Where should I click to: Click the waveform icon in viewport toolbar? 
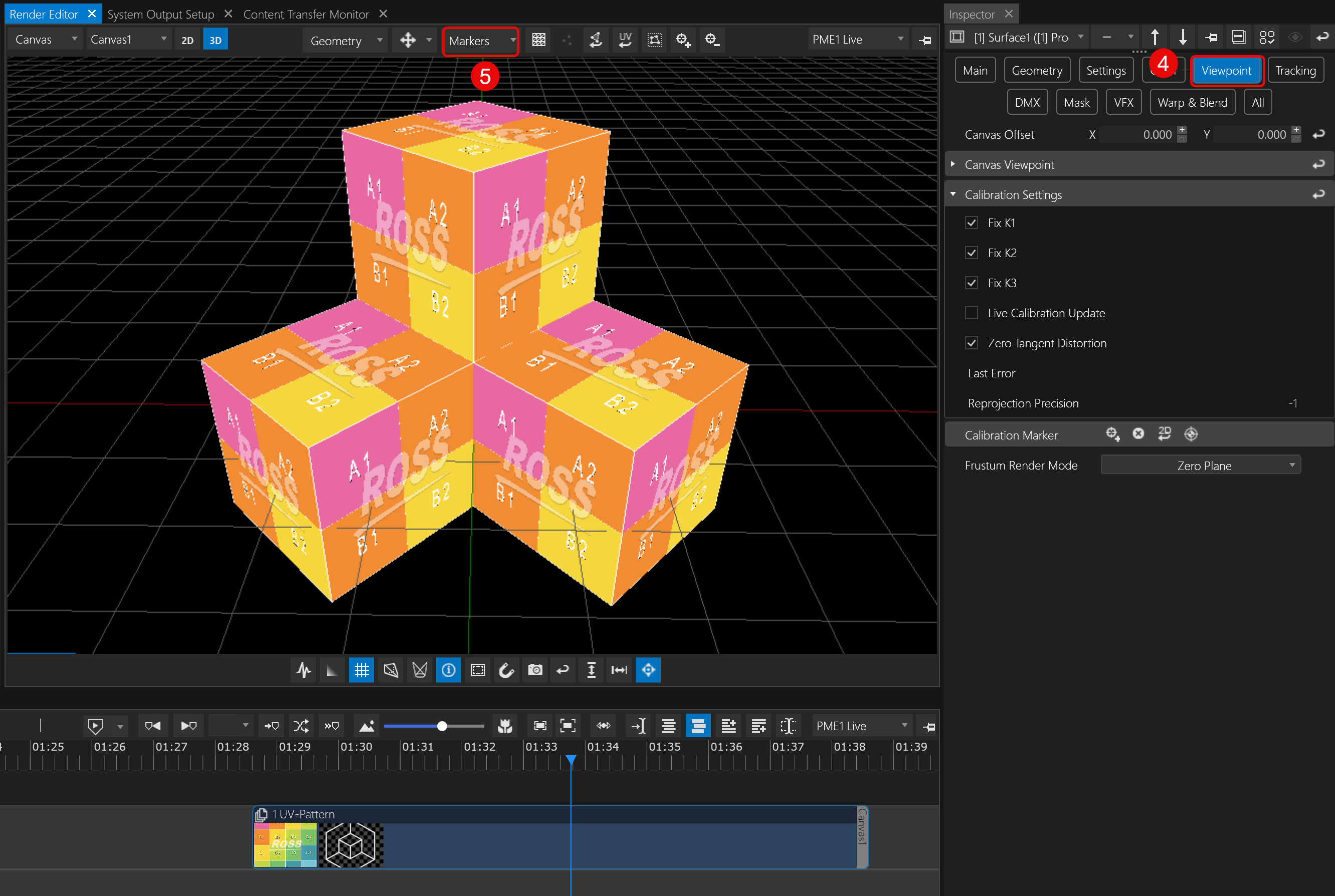tap(303, 669)
